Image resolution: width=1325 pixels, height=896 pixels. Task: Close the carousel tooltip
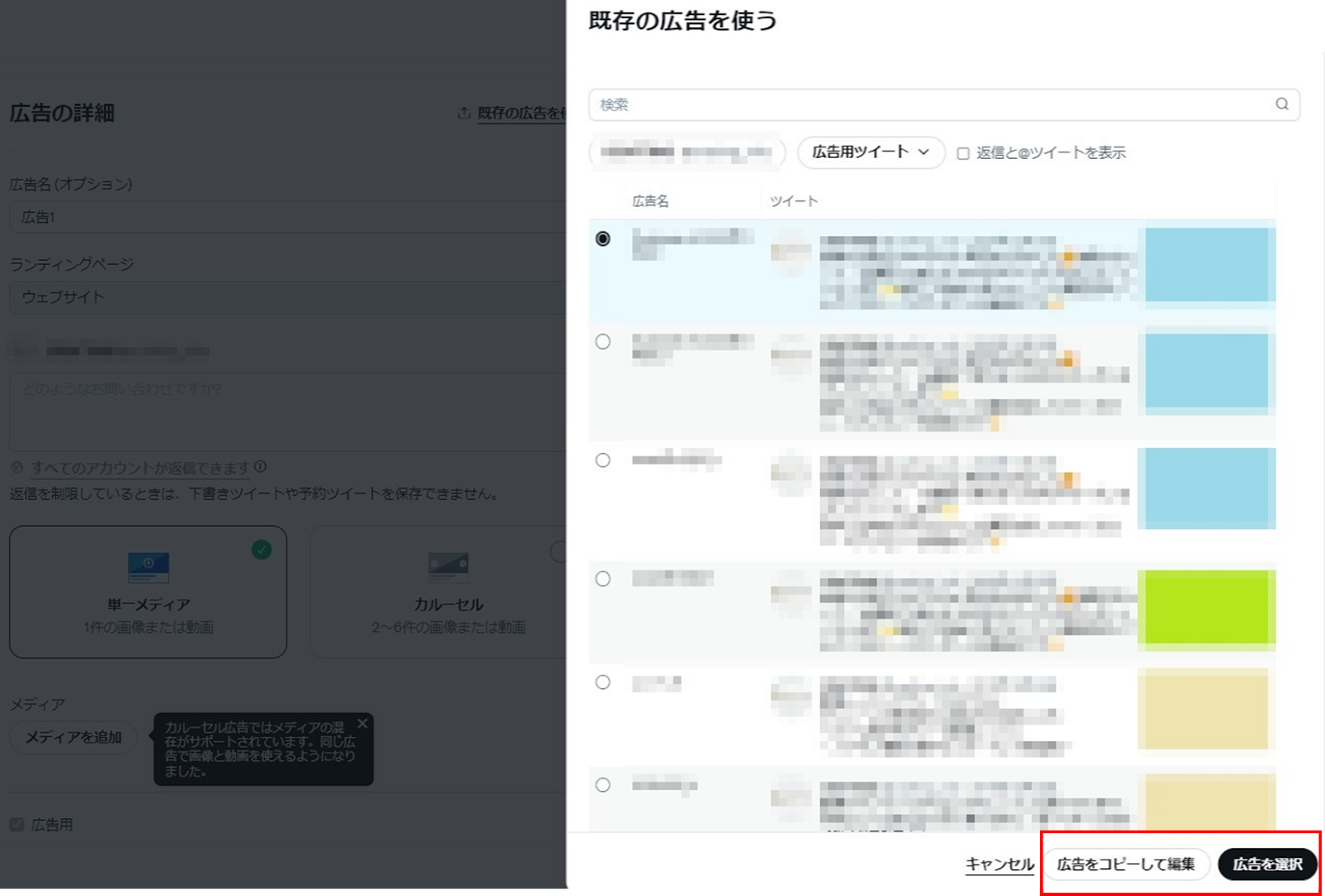pyautogui.click(x=362, y=724)
